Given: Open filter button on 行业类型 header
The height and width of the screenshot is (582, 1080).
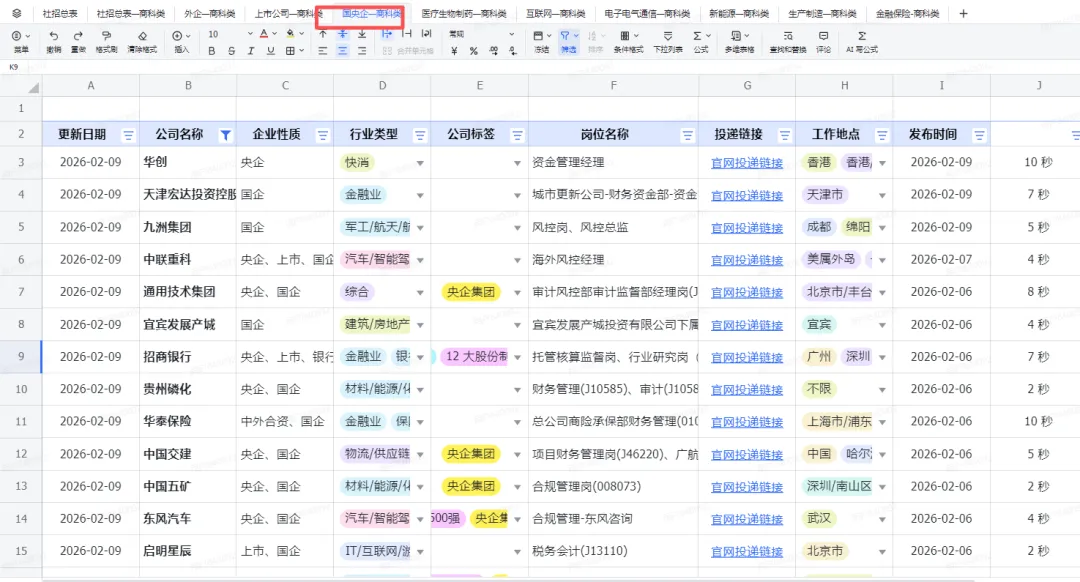Looking at the screenshot, I should (x=419, y=135).
